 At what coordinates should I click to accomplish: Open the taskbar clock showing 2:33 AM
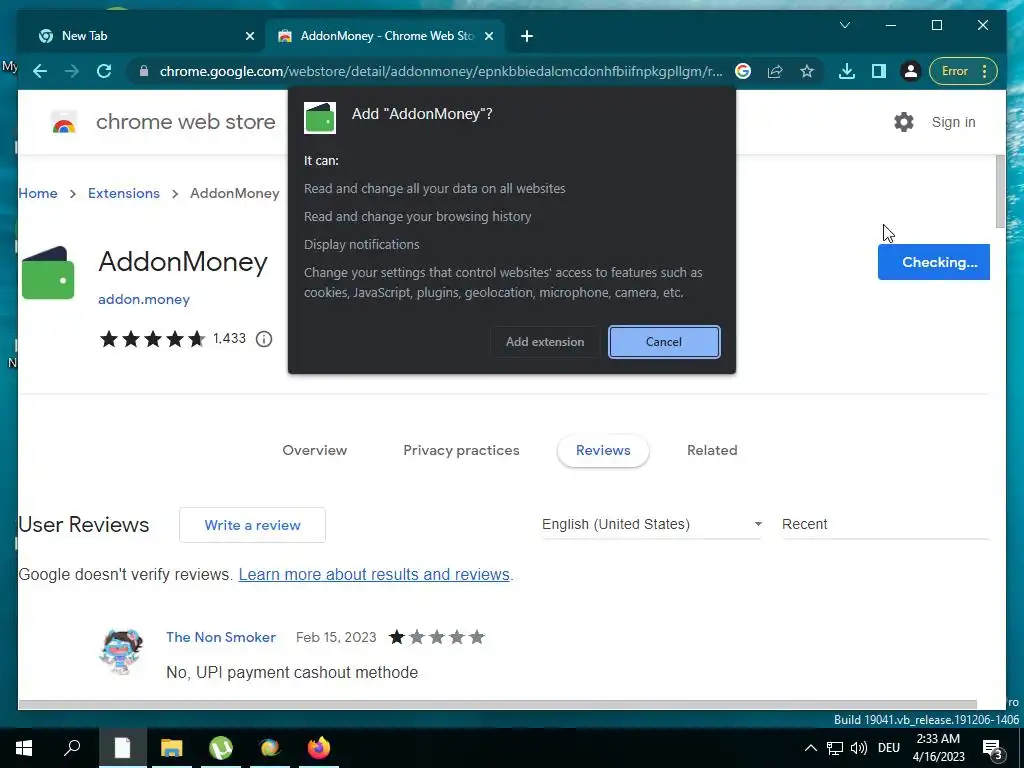click(938, 748)
